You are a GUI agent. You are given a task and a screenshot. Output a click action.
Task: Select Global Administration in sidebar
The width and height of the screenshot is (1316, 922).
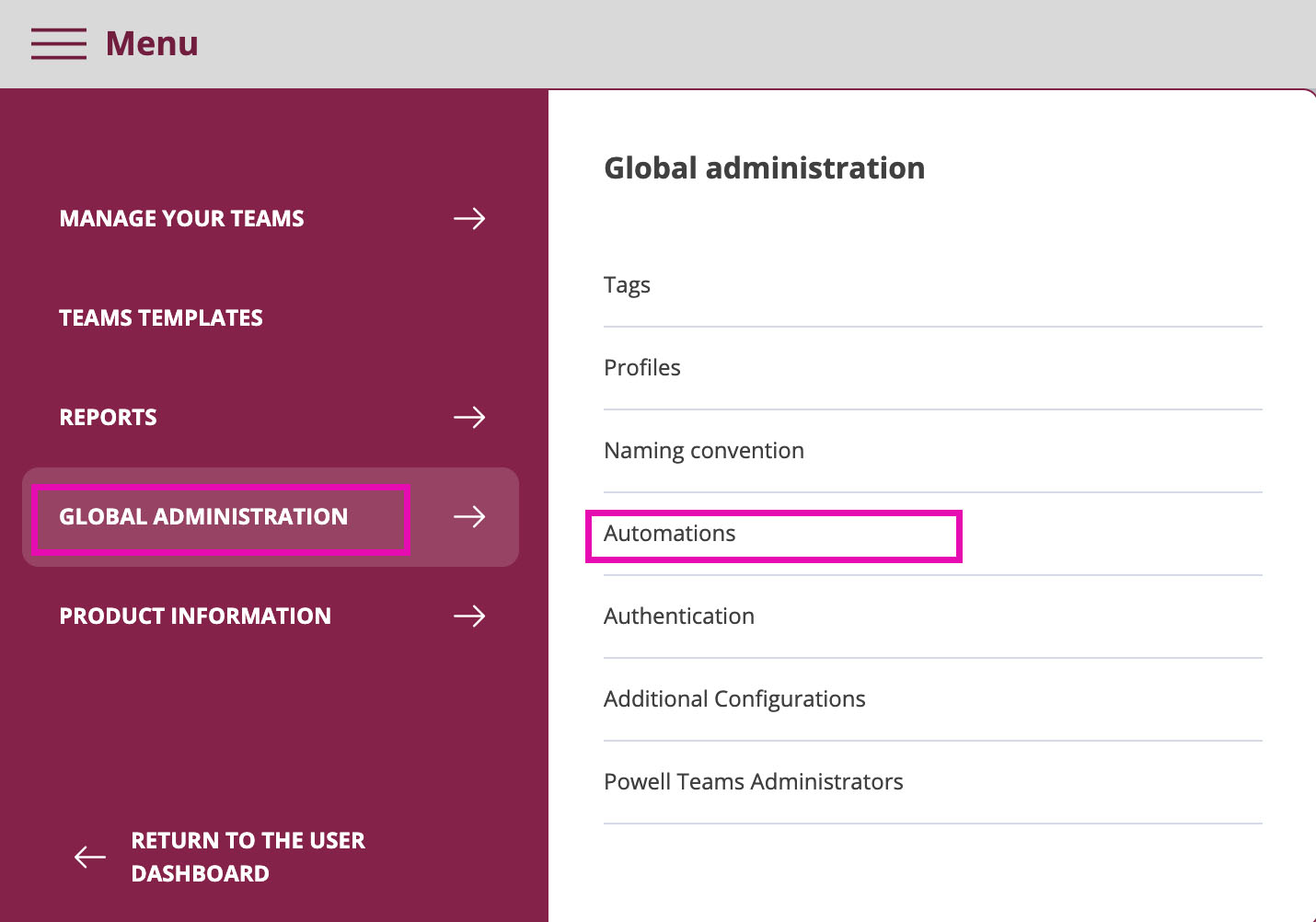click(x=203, y=516)
